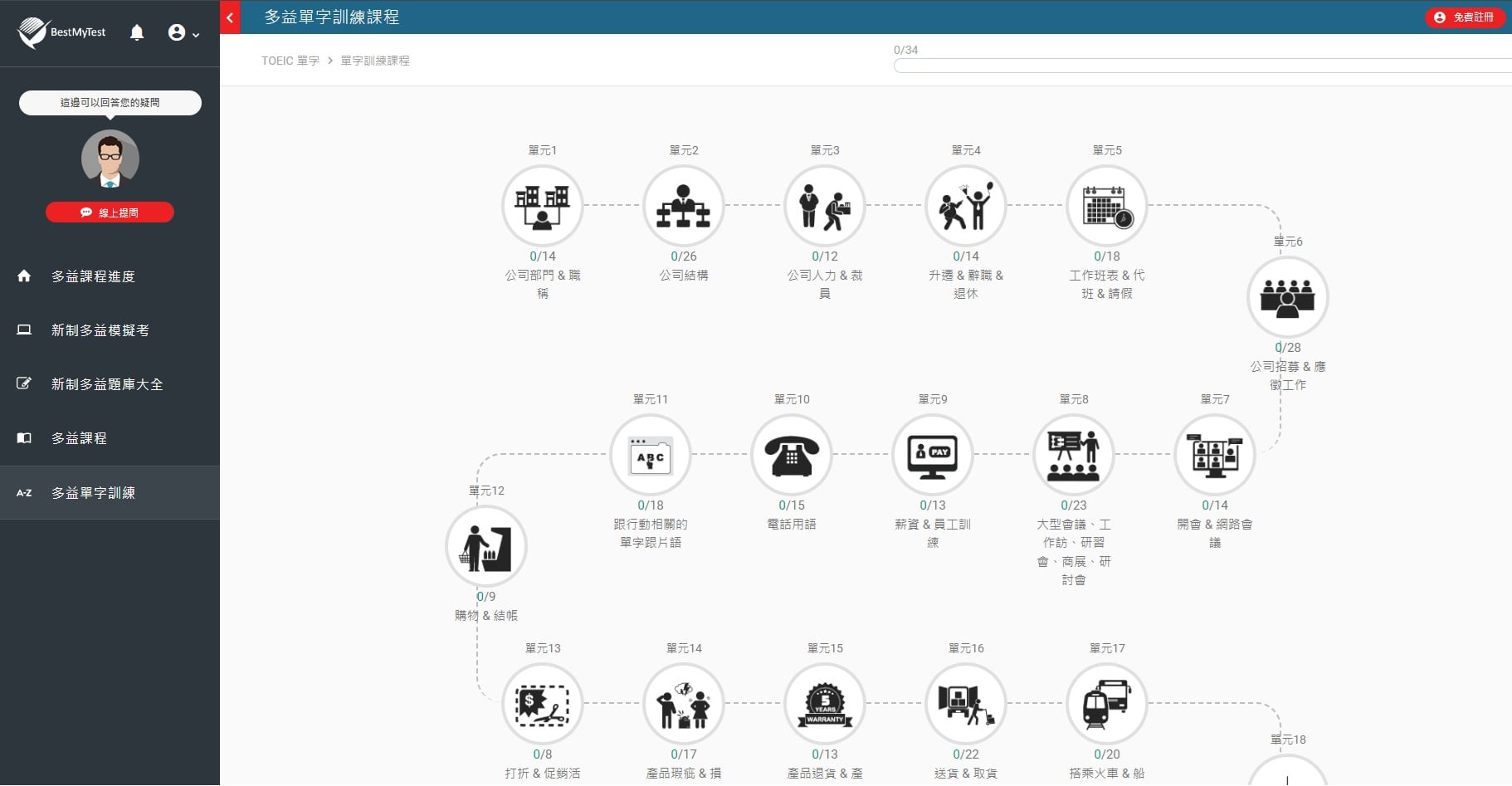Open Unit 16 delivery truck icon
This screenshot has width=1512, height=786.
[x=966, y=704]
